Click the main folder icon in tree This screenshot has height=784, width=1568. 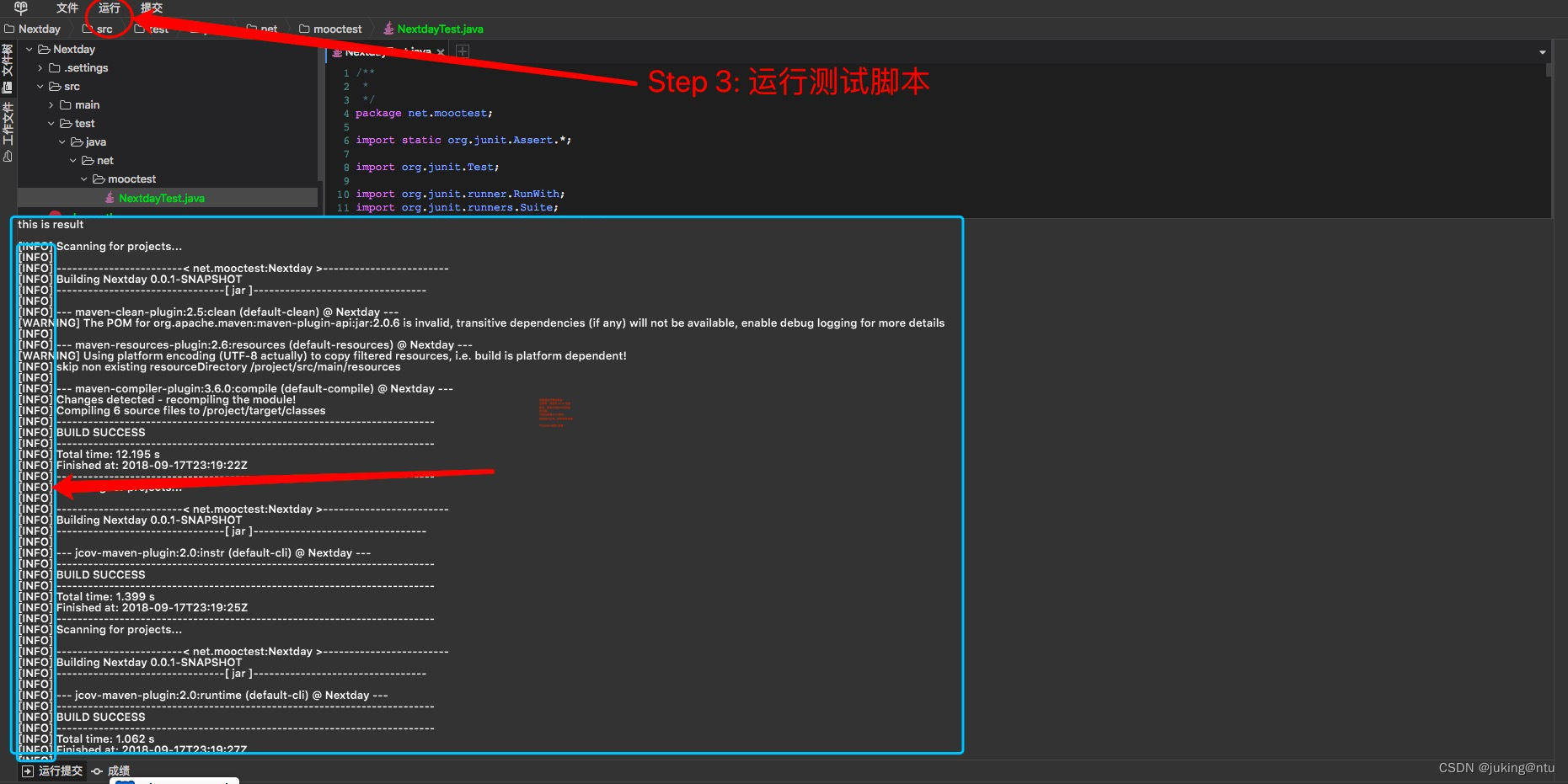(x=66, y=105)
